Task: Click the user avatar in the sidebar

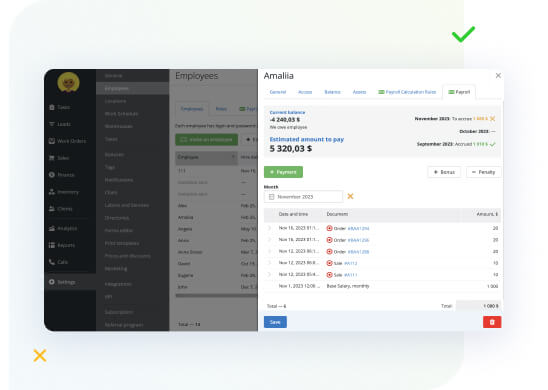Action: pos(68,82)
